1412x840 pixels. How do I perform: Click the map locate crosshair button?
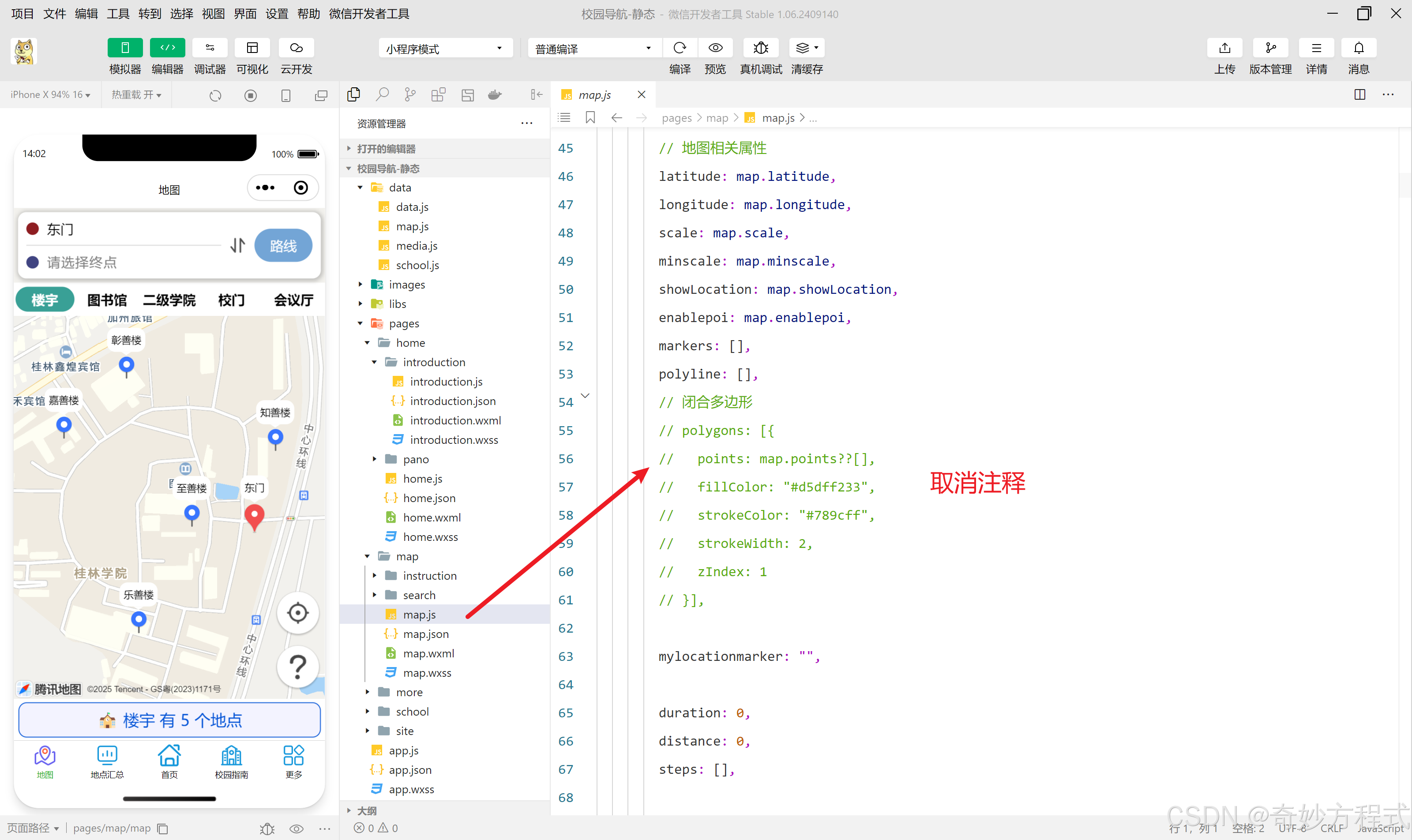(x=297, y=613)
